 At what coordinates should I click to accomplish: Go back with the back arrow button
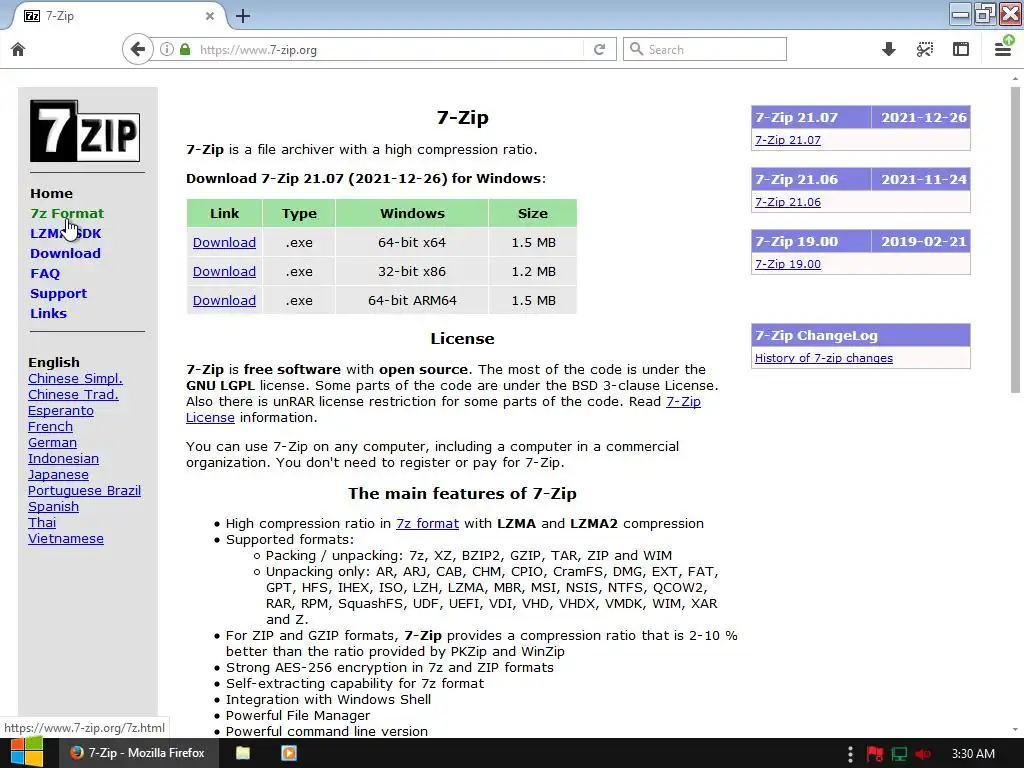pos(137,49)
